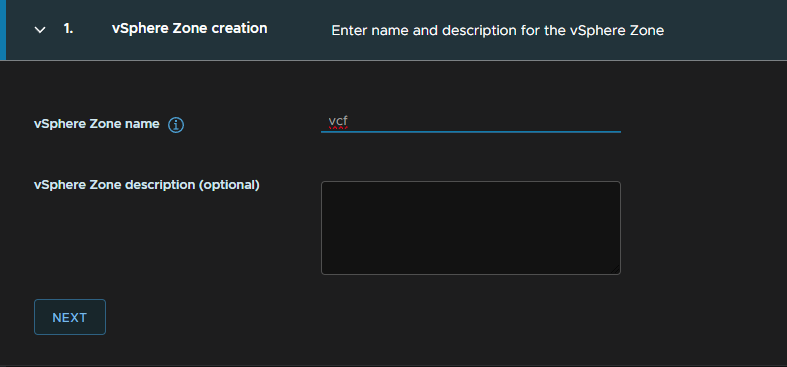Click the top-left corner of the description box
787x367 pixels.
coord(323,183)
